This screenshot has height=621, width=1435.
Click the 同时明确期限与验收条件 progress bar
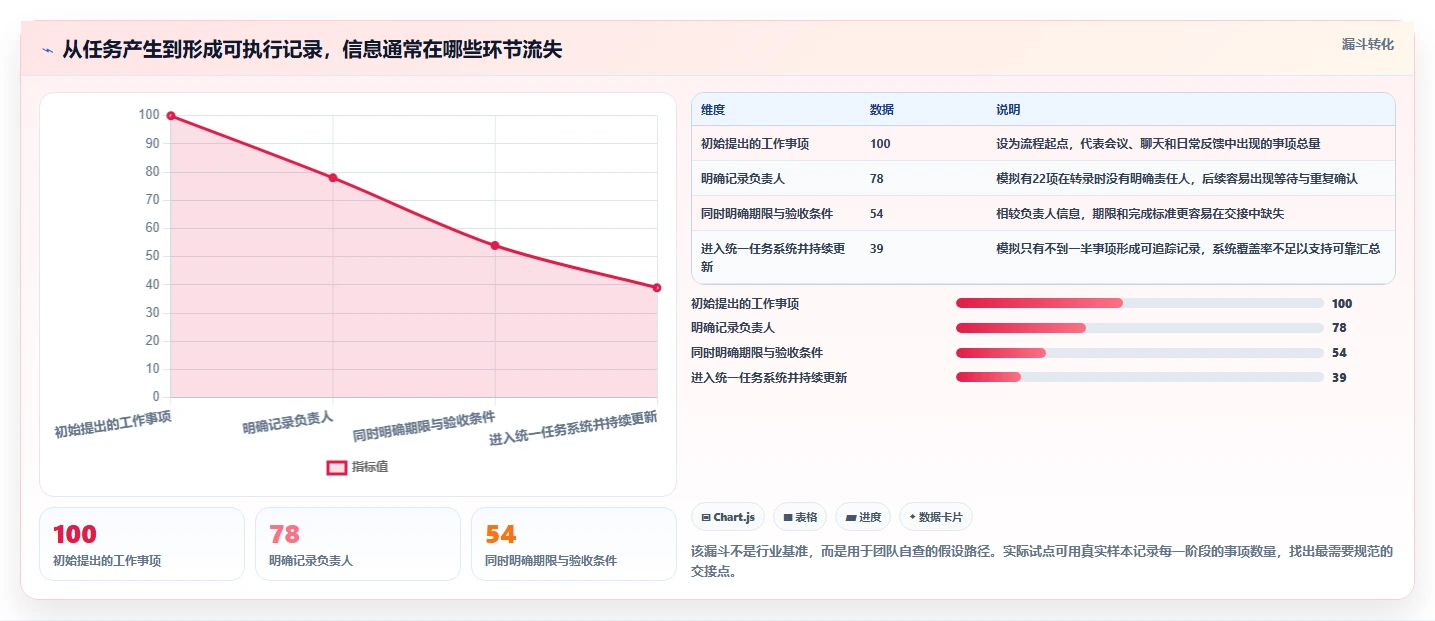1140,353
